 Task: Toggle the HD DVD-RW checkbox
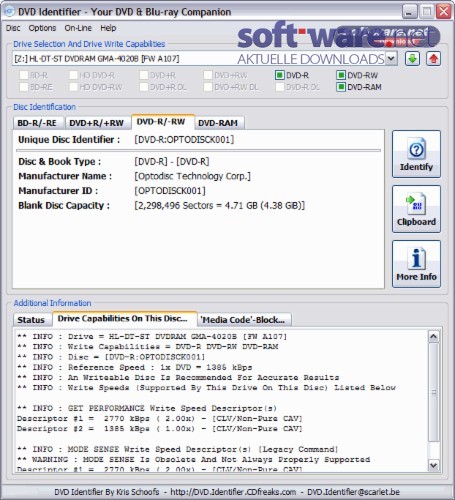tap(73, 87)
